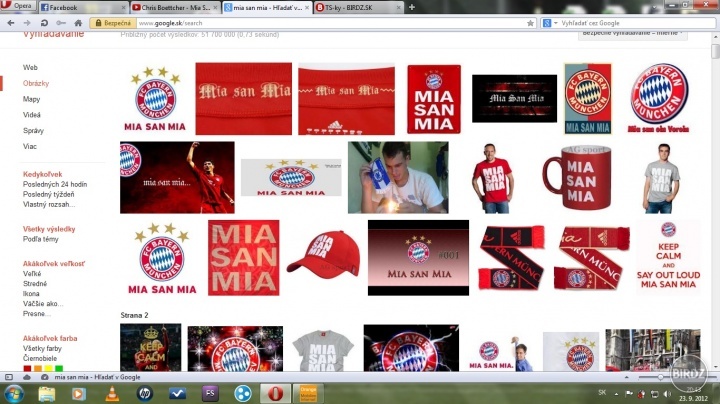Open the zoom level arrow in status bar
The width and height of the screenshot is (720, 404).
[x=626, y=377]
